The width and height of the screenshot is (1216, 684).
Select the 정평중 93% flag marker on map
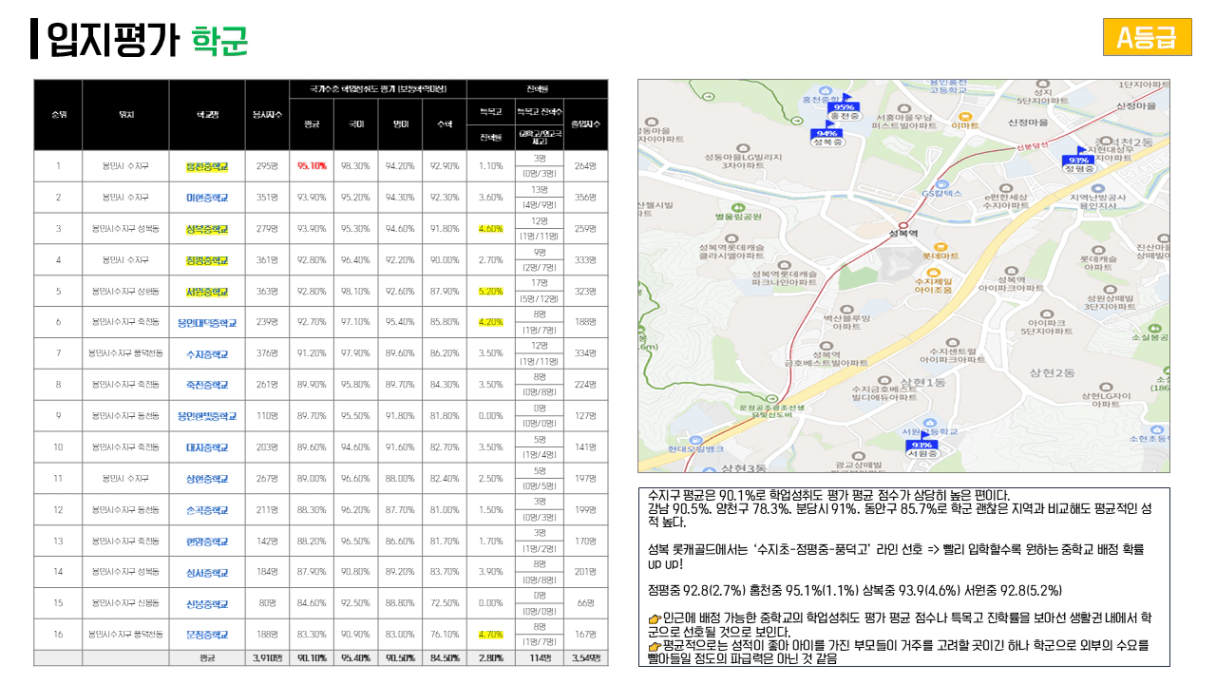pos(1077,162)
